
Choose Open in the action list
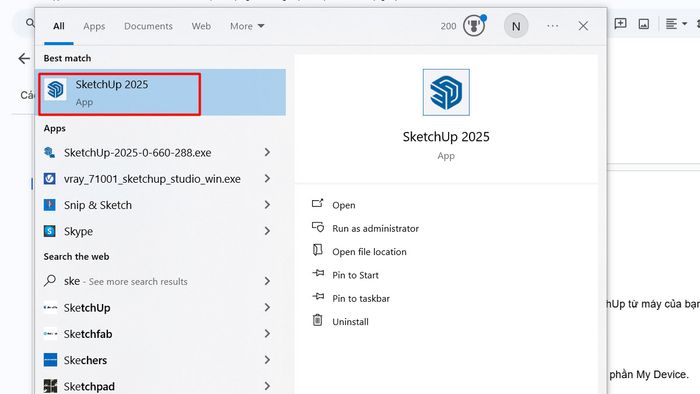click(344, 205)
